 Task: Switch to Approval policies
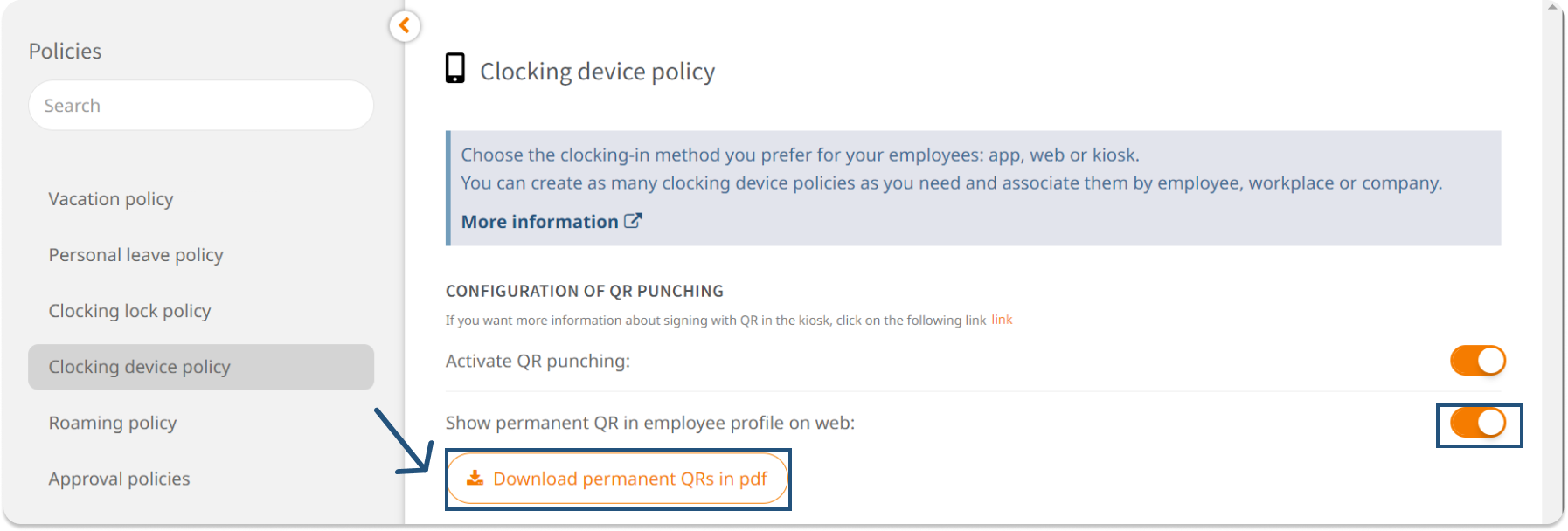(x=119, y=479)
